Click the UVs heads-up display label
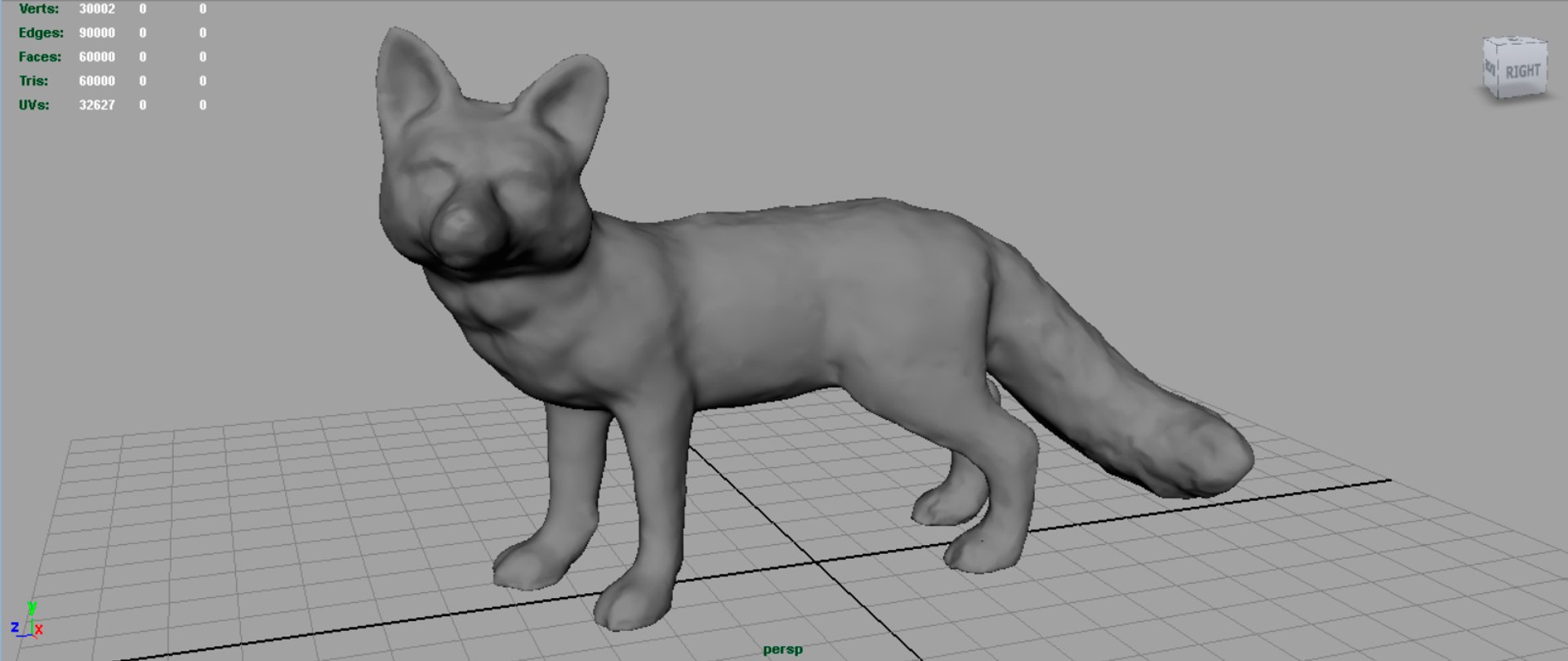1568x661 pixels. pos(33,105)
